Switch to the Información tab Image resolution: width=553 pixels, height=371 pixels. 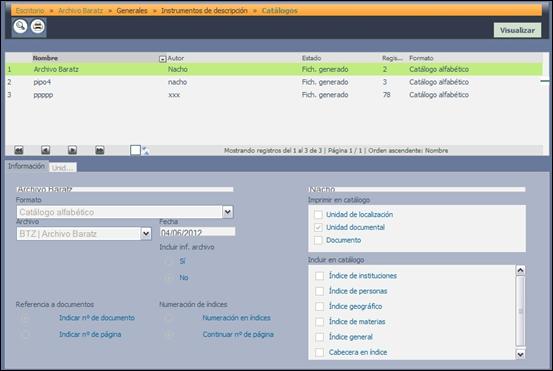click(x=26, y=166)
